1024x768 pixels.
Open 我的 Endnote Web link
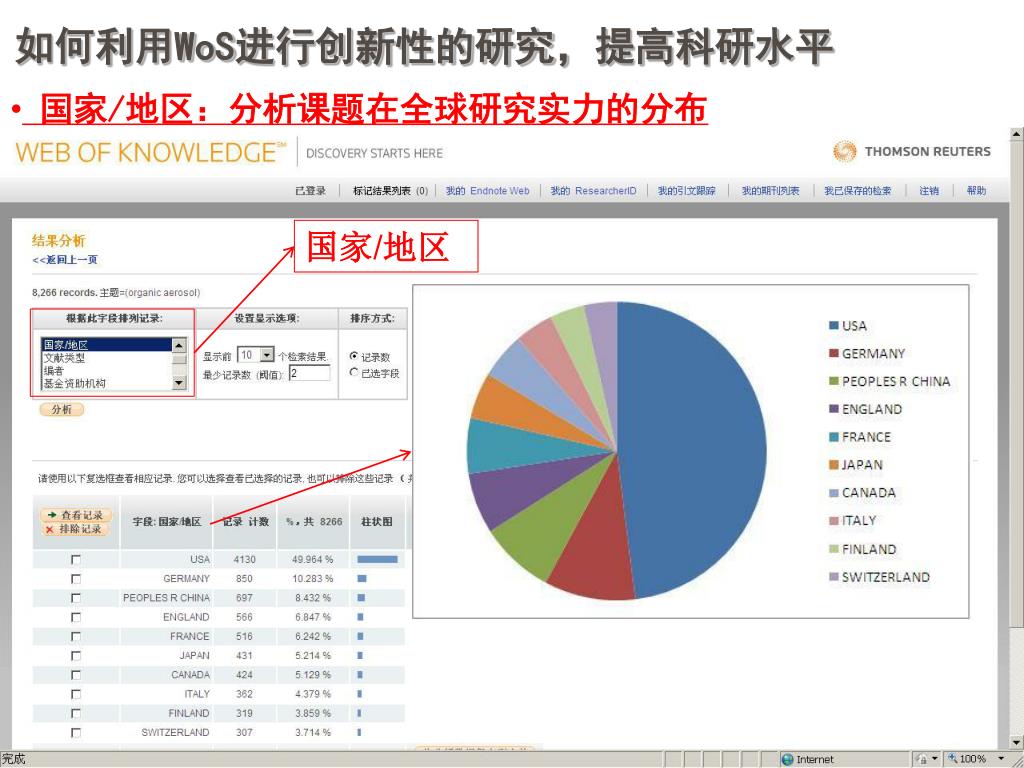point(487,191)
